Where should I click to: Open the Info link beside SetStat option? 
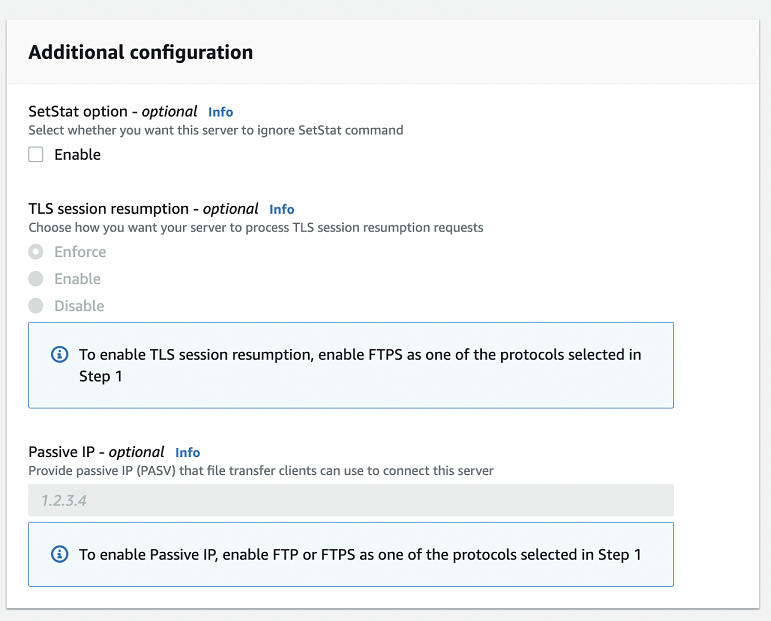[220, 112]
